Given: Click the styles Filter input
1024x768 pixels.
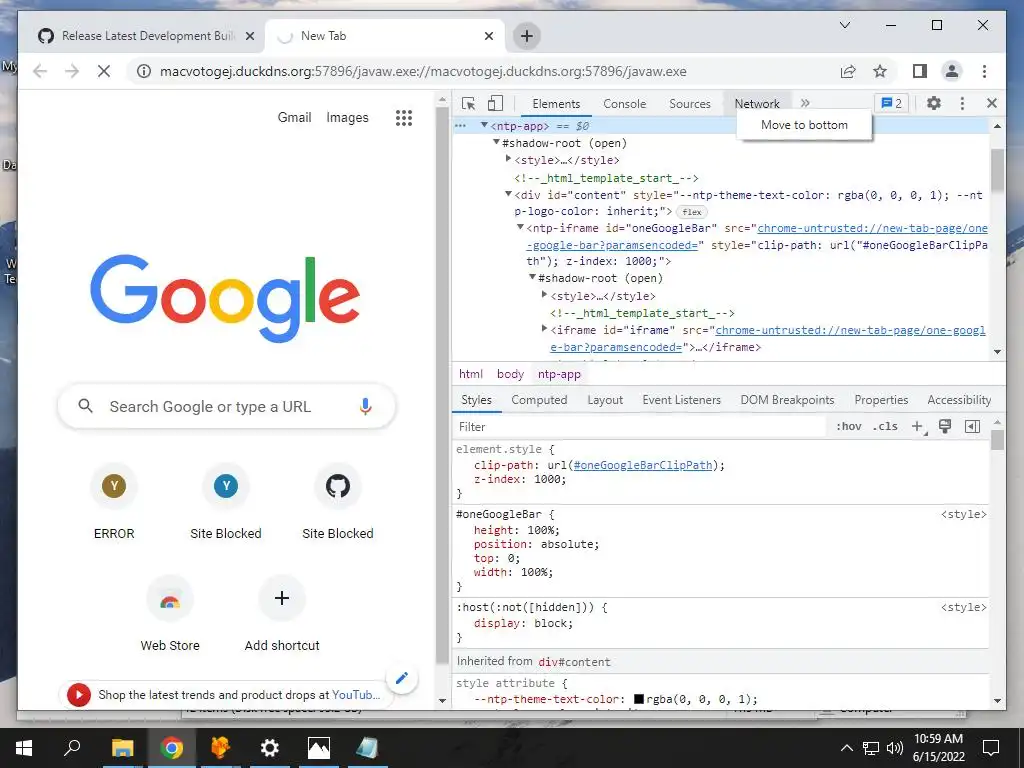Looking at the screenshot, I should (x=640, y=426).
